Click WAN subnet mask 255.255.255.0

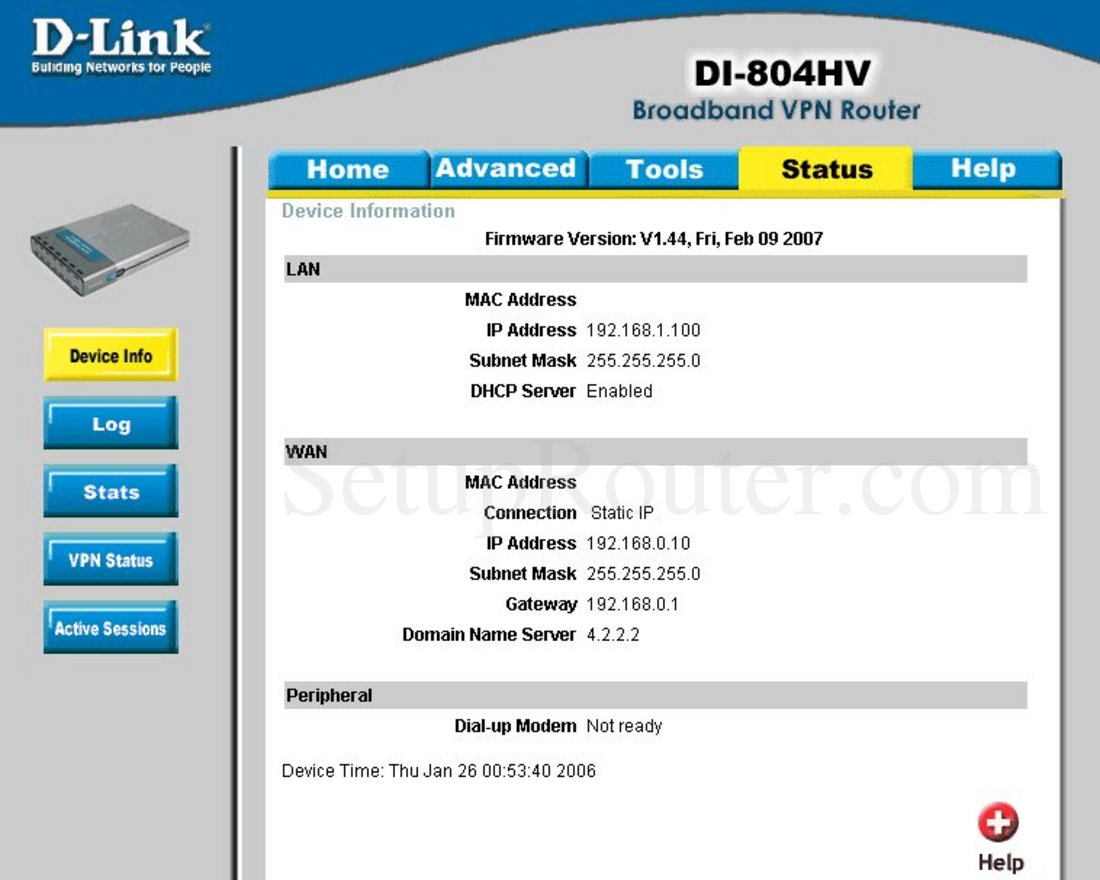tap(643, 574)
